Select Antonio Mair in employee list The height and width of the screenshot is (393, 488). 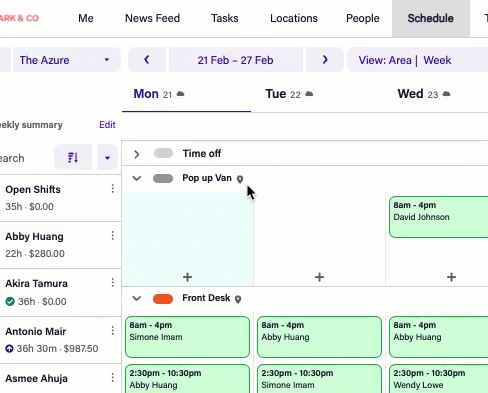pyautogui.click(x=60, y=340)
